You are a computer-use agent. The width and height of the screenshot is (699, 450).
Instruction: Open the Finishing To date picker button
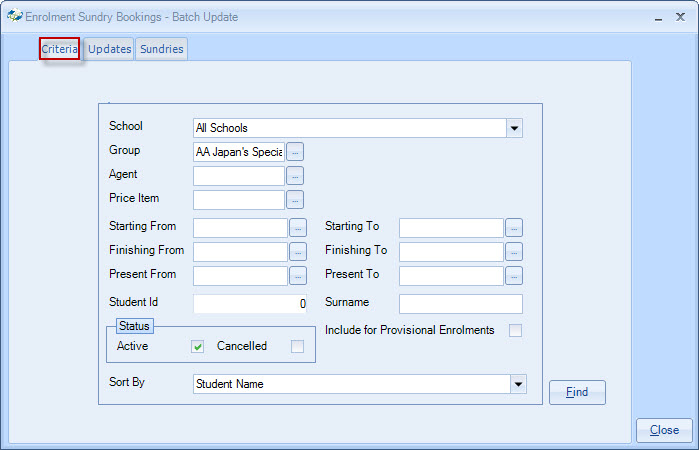[513, 251]
